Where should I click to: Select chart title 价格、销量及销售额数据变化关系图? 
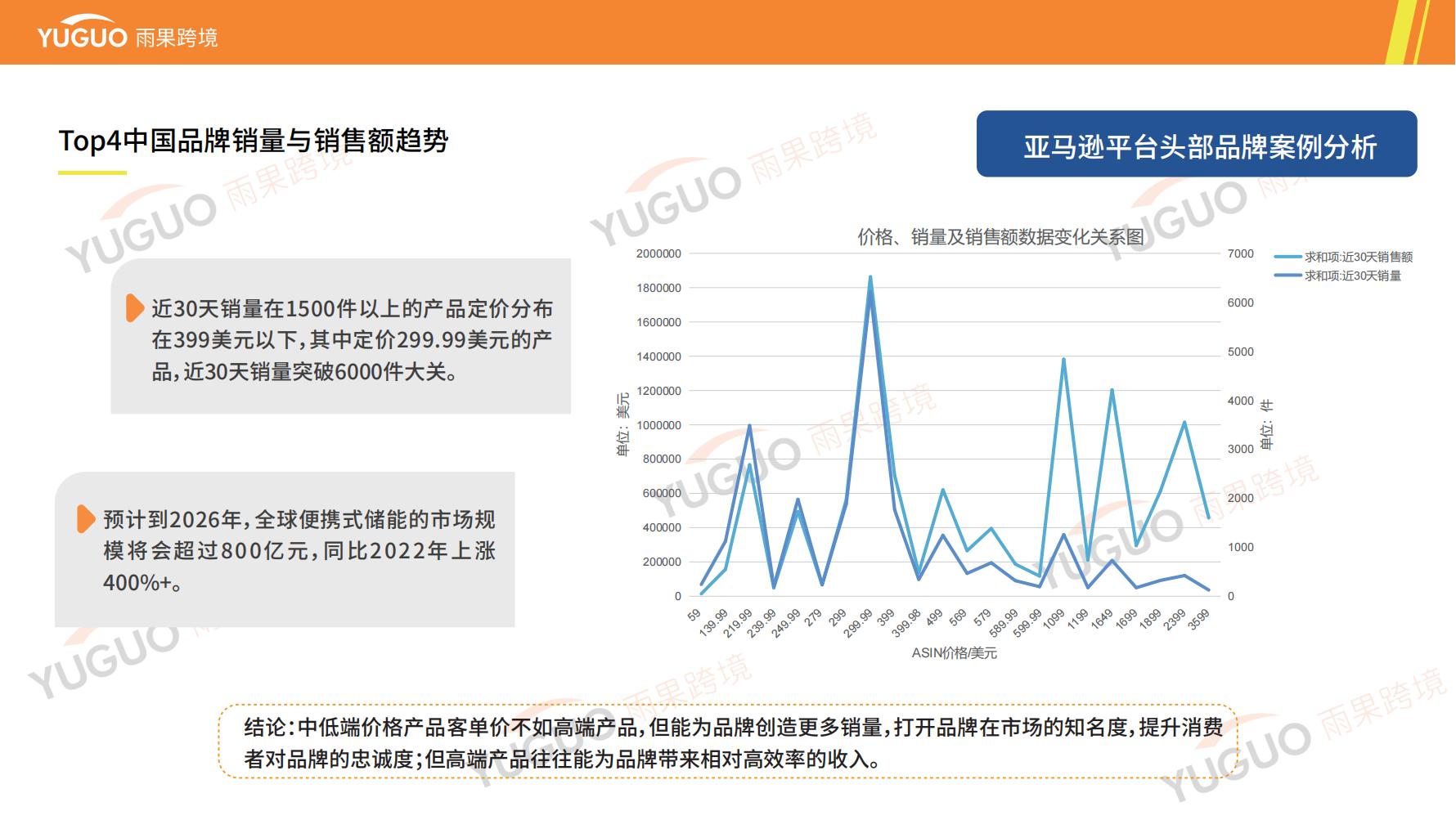point(1000,237)
